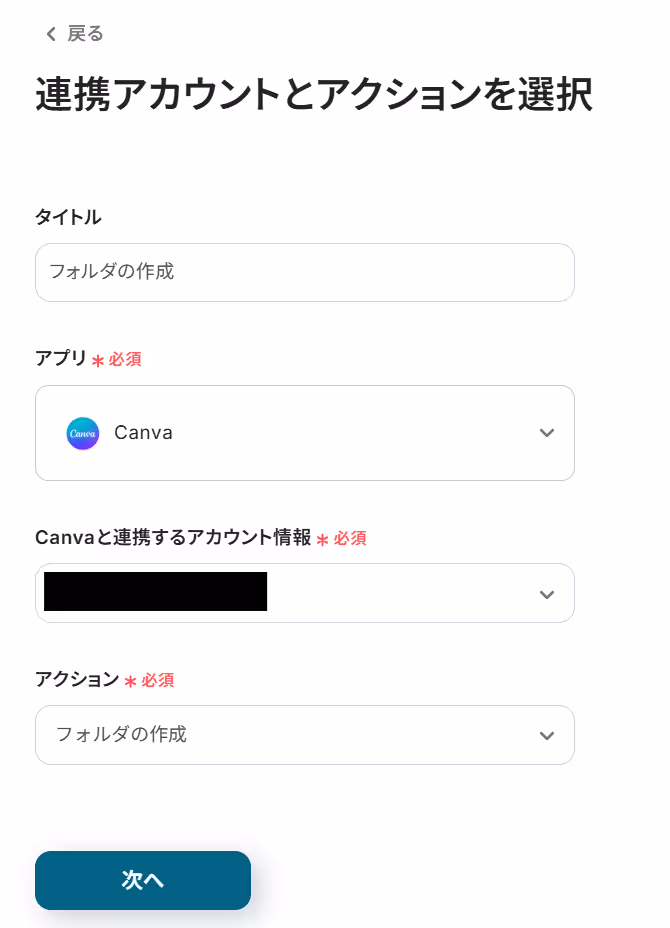Click the 必須 marker next to account info
The image size is (670, 928).
[x=350, y=538]
